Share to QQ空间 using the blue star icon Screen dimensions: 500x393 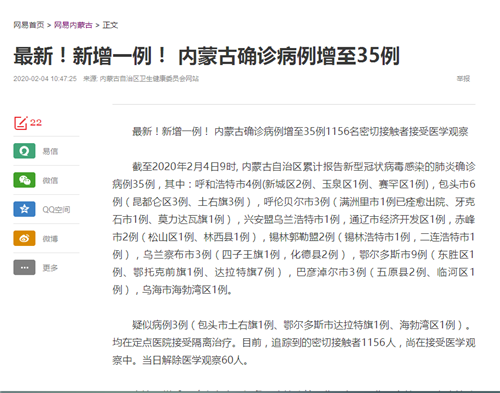pos(24,209)
